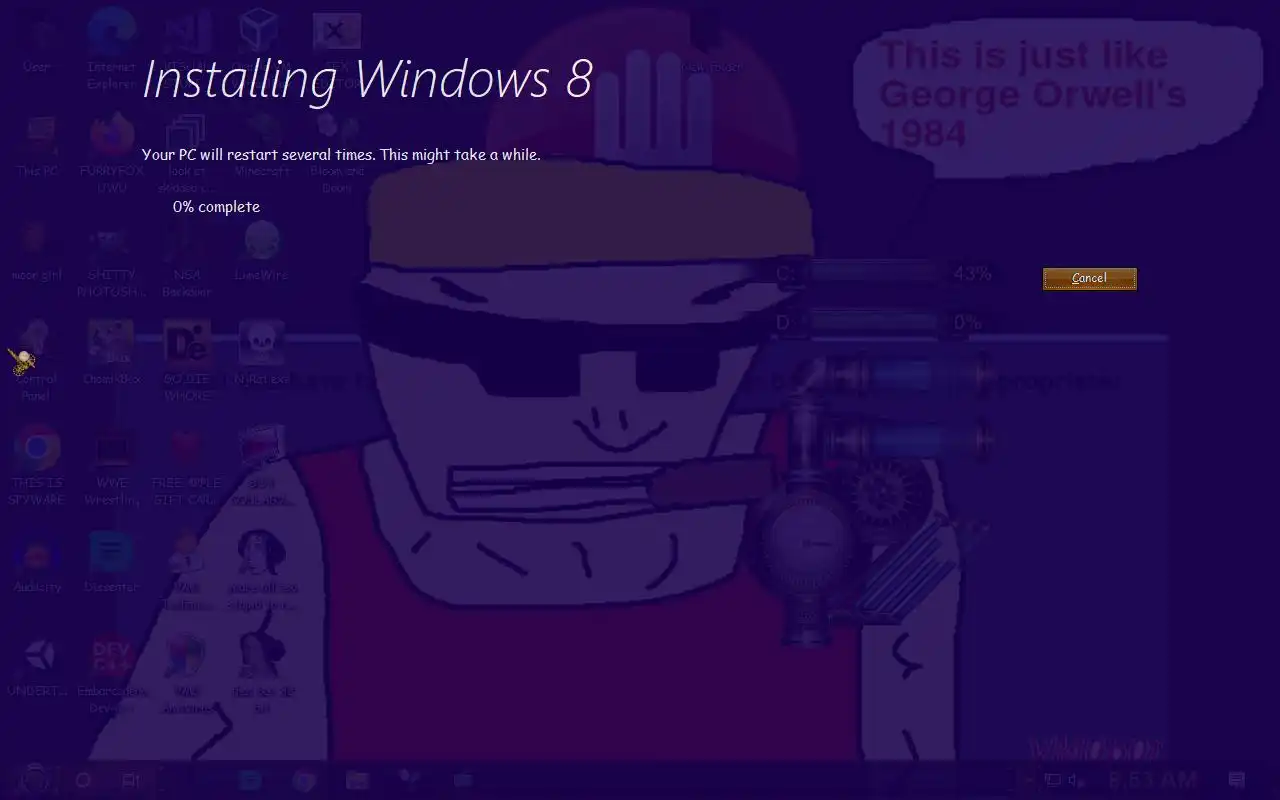Launch Internet Explorer from the desktop

point(111,48)
